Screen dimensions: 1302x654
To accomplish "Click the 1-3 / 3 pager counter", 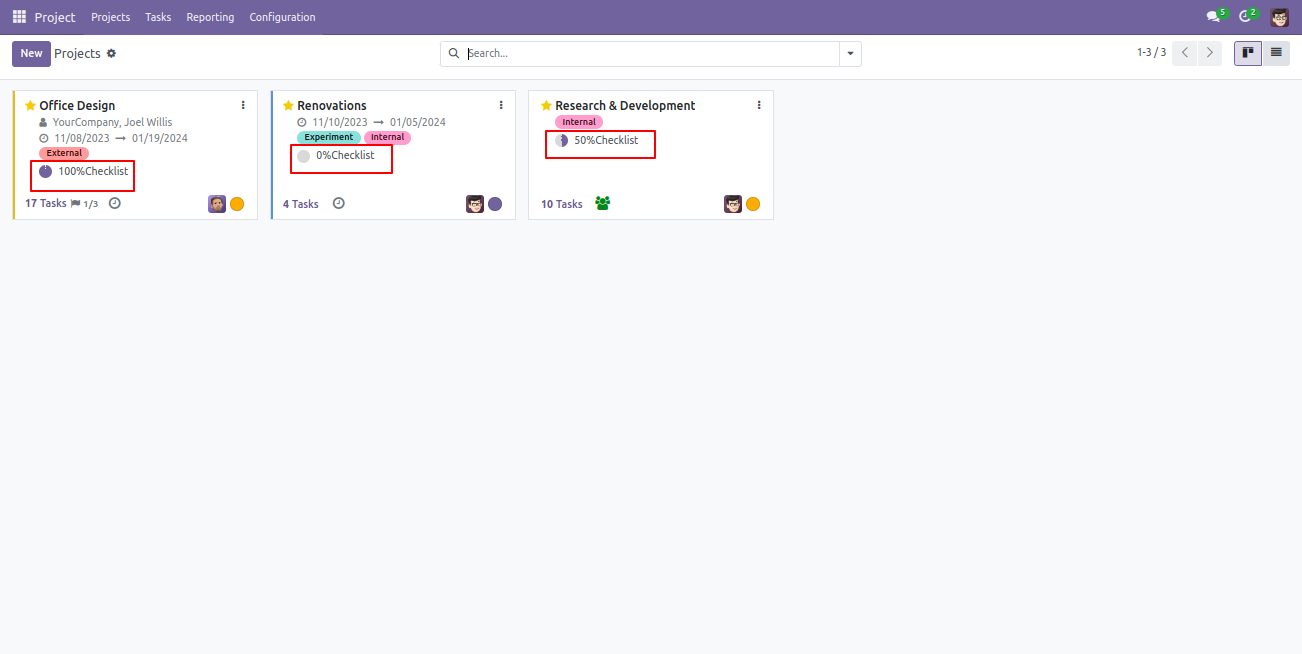I will [x=1151, y=53].
